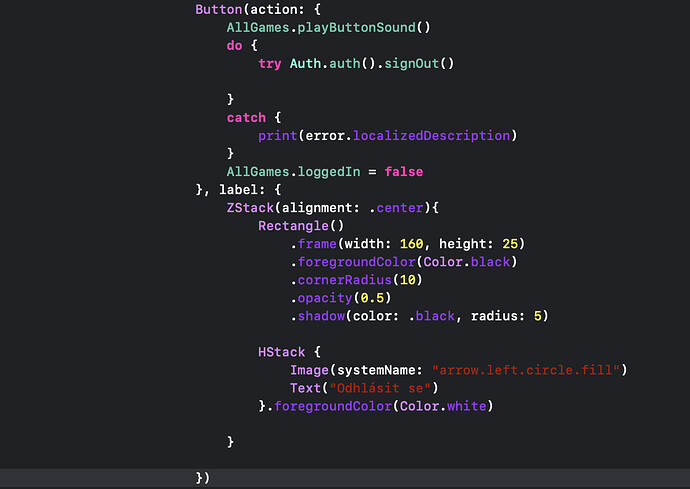Image resolution: width=690 pixels, height=489 pixels.
Task: Click "localizedDescription" in the print statement
Action: (431, 136)
